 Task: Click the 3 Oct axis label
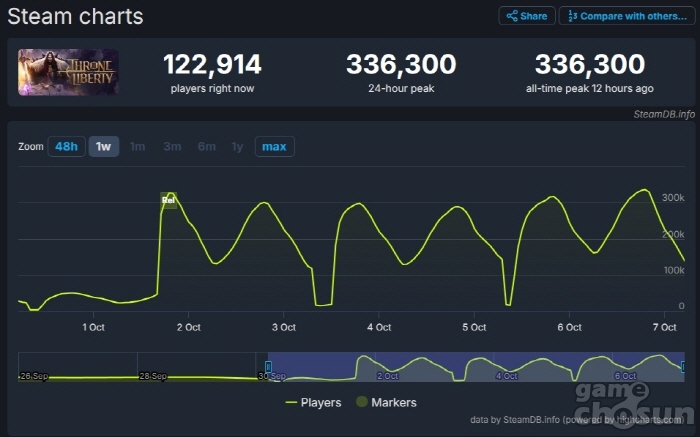[x=284, y=327]
